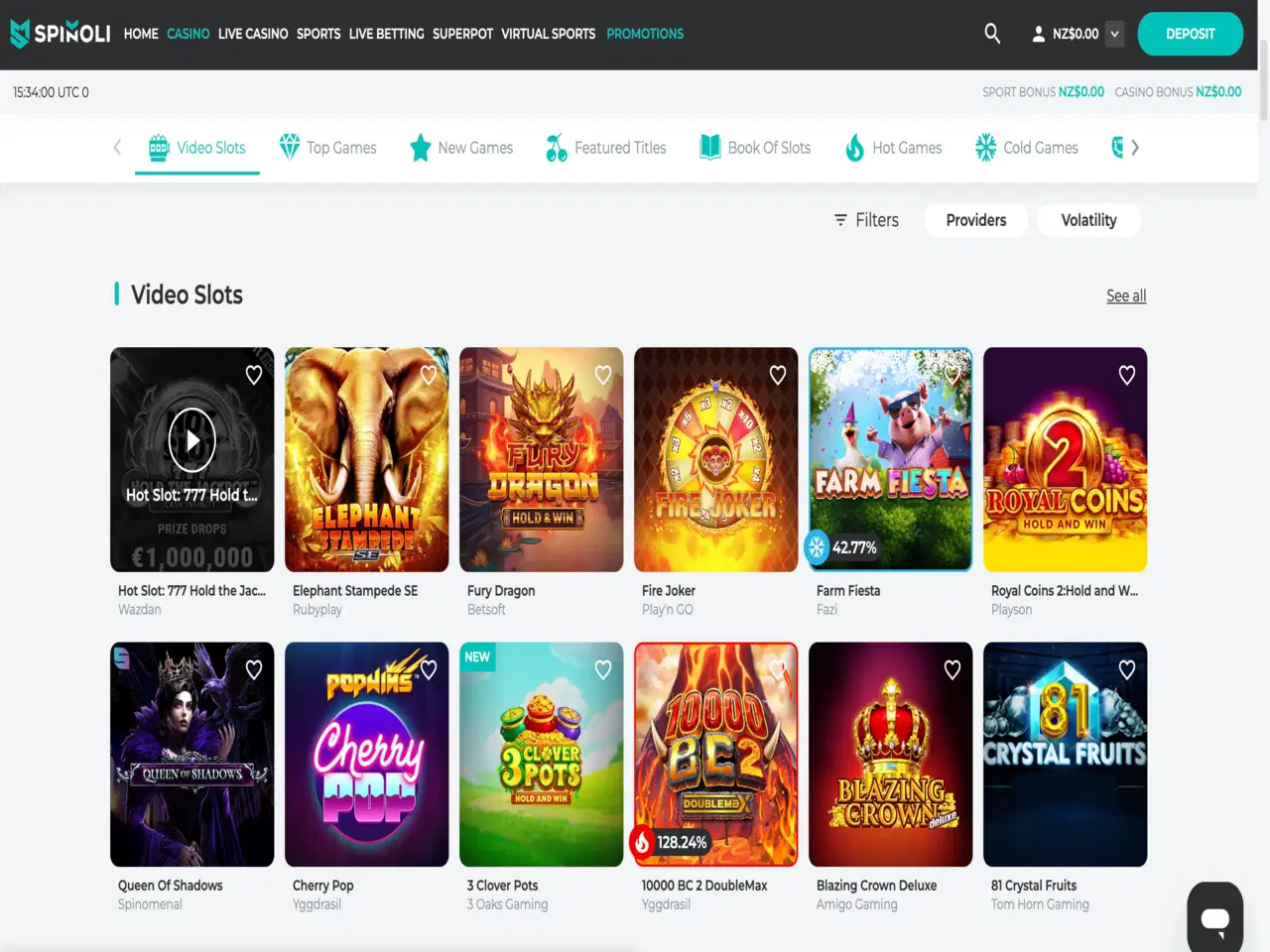Click the New Games star icon
Viewport: 1270px width, 952px height.
[421, 148]
